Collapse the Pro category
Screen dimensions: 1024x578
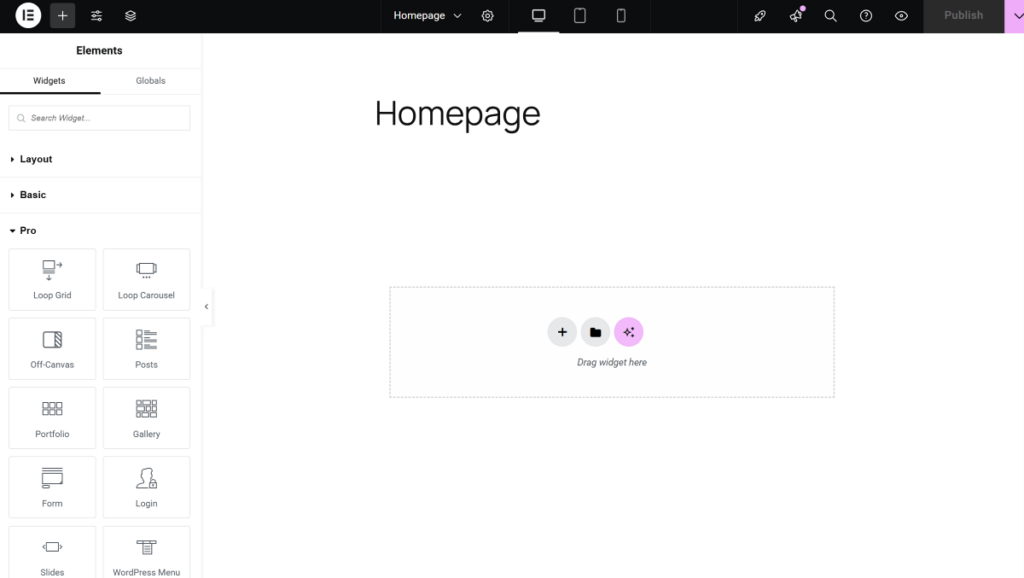pyautogui.click(x=99, y=231)
